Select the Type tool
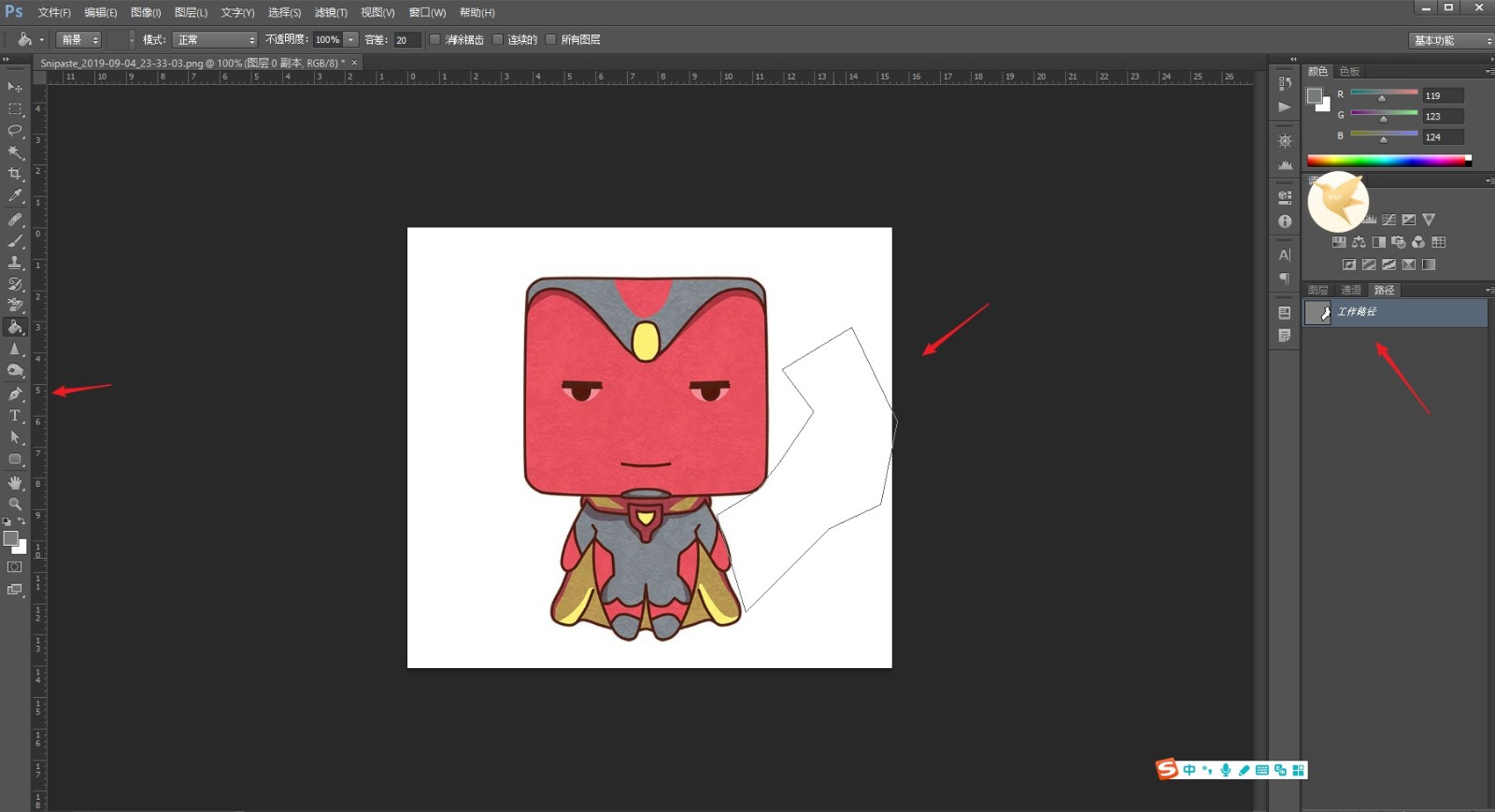Image resolution: width=1495 pixels, height=812 pixels. [x=15, y=415]
